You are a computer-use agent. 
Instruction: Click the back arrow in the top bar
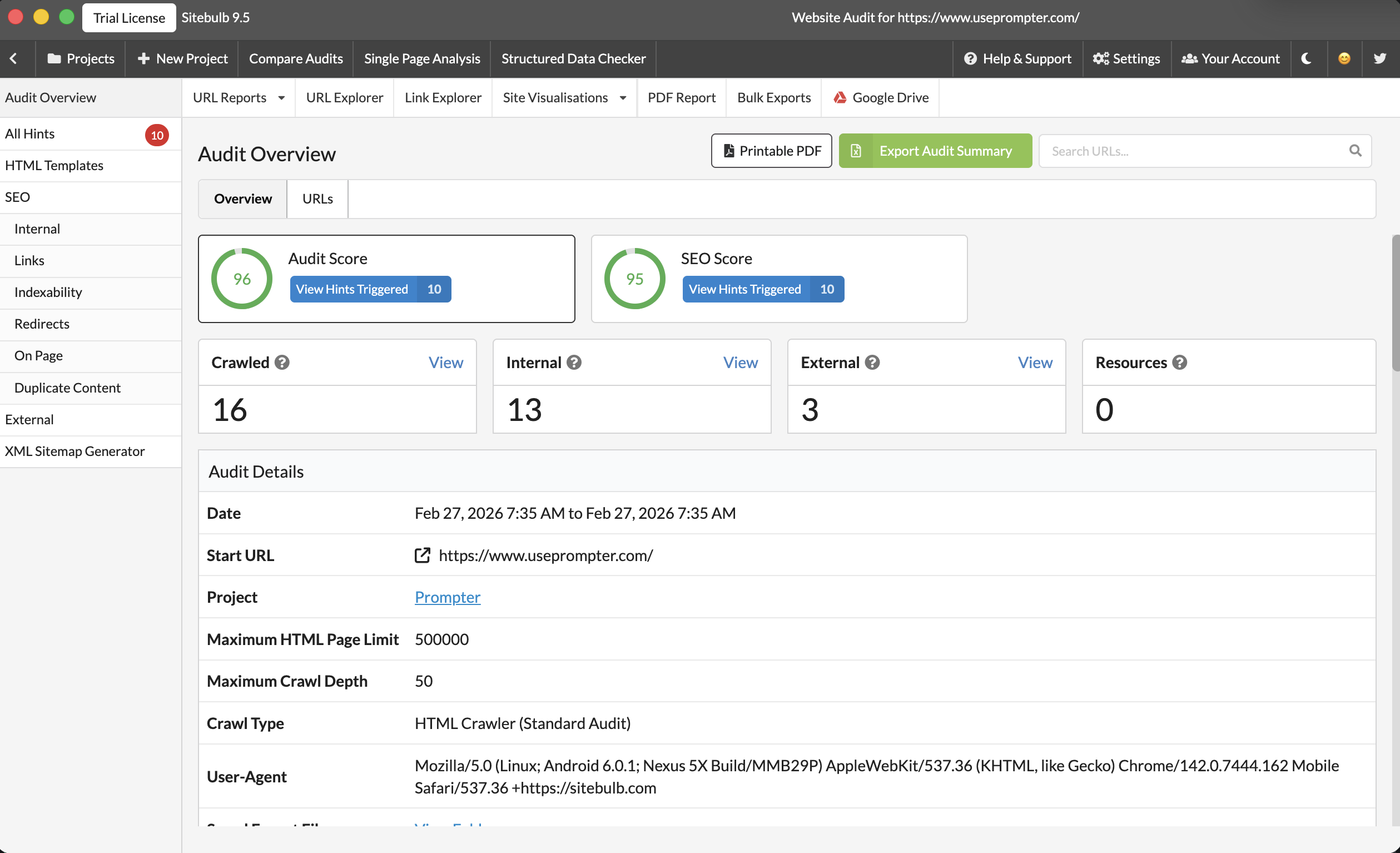point(14,58)
